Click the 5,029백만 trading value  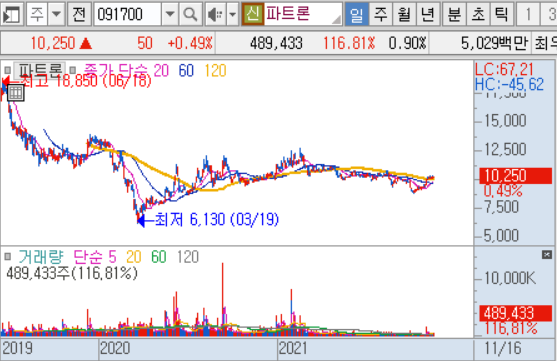pyautogui.click(x=494, y=43)
